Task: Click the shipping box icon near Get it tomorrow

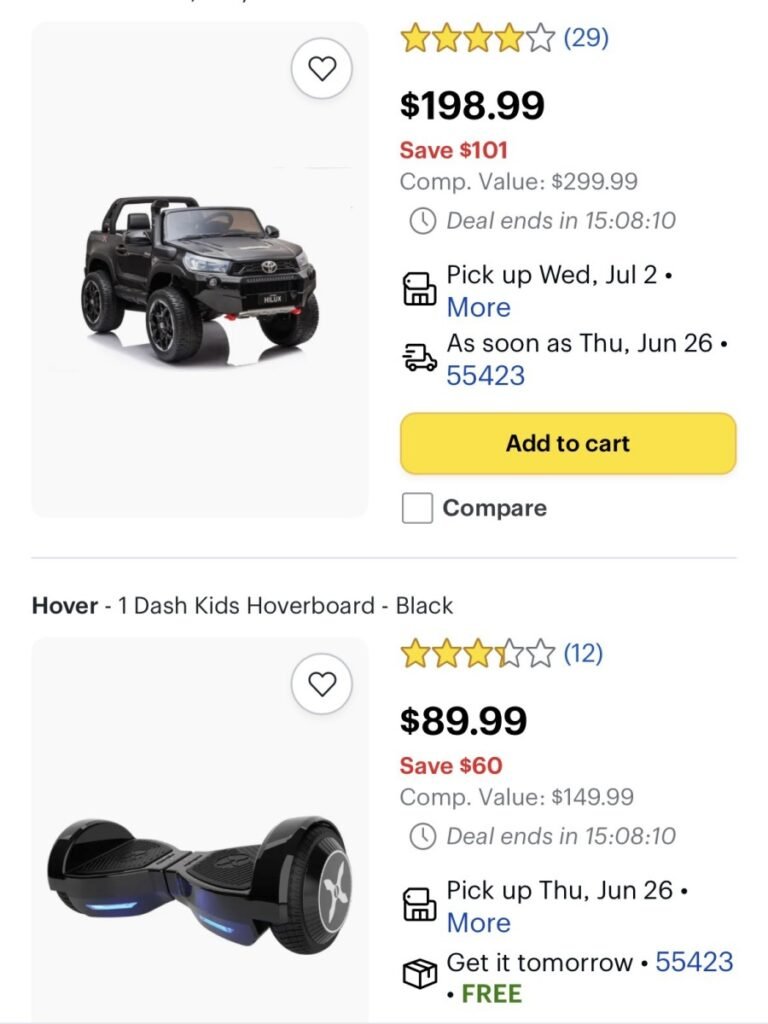Action: 420,972
